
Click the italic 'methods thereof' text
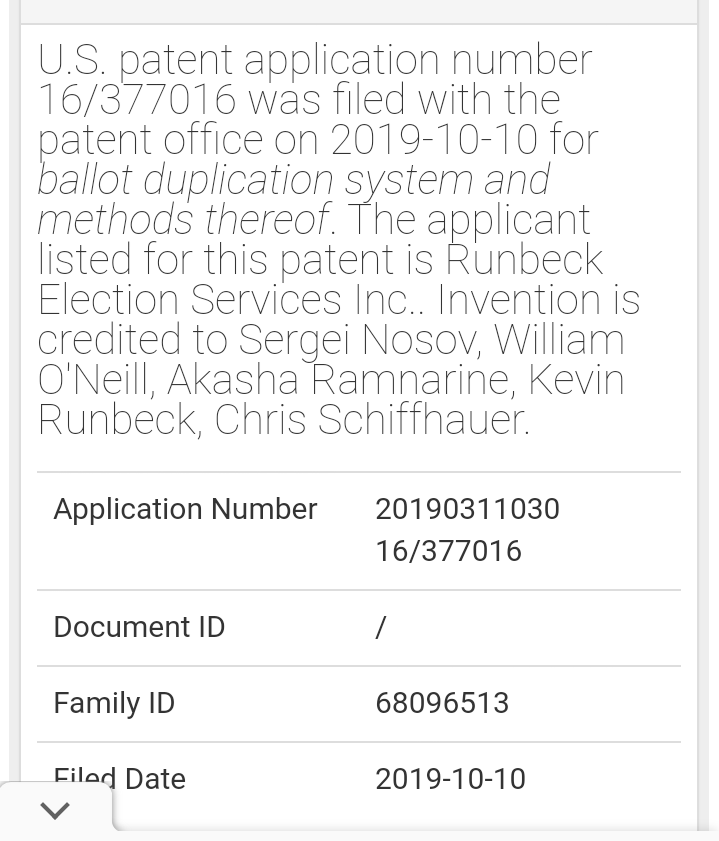183,220
